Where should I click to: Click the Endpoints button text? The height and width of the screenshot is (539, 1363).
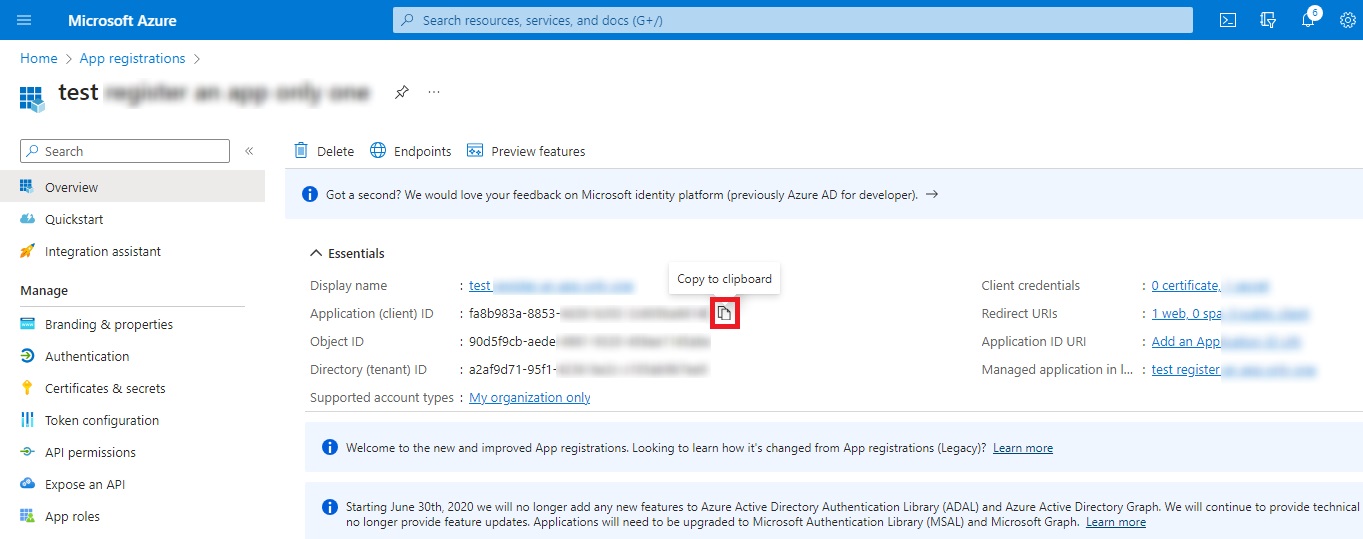coord(422,151)
